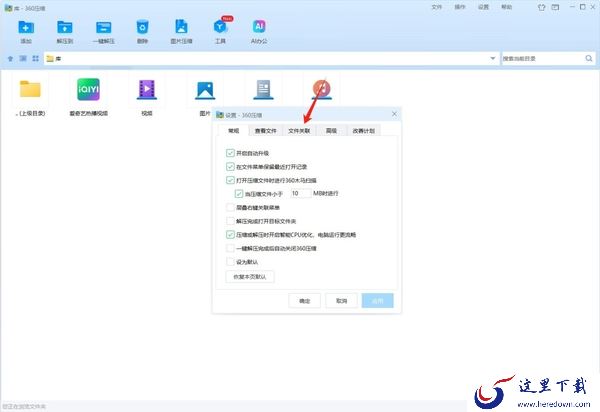600x412 pixels.
Task: Switch to the 查看文件 (view files) tab
Action: point(266,131)
